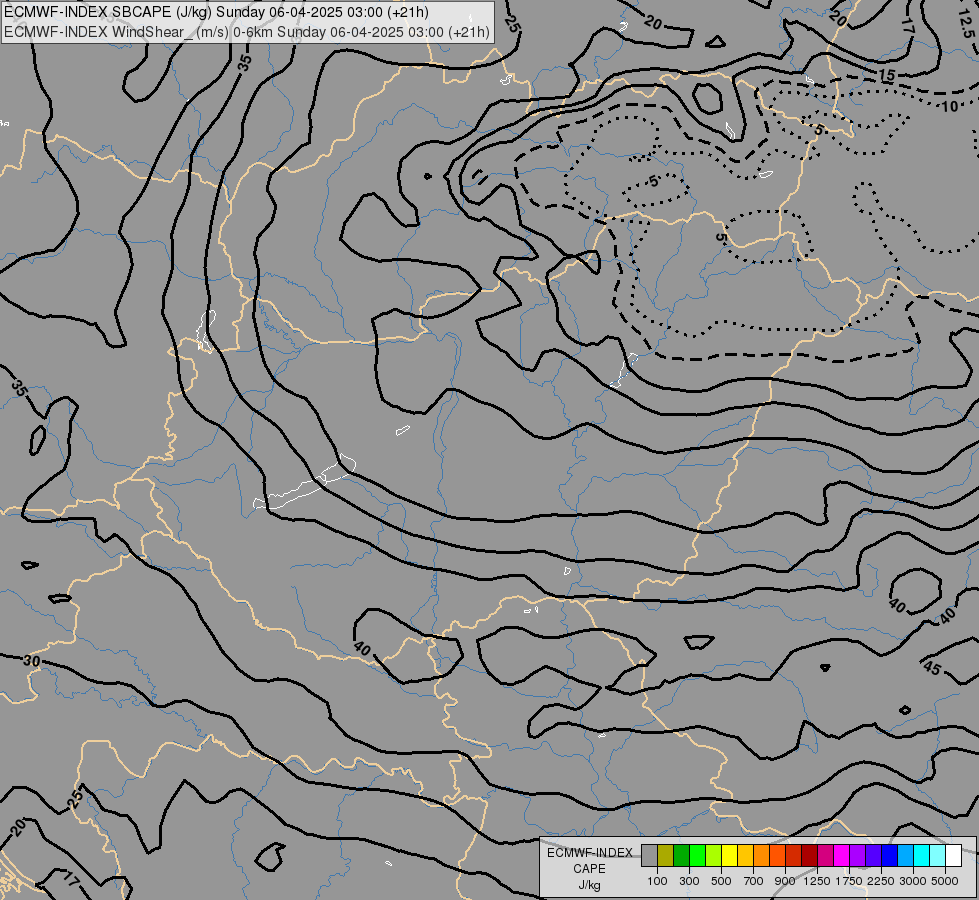Click the J/kg unit label in legend
This screenshot has width=979, height=900.
(589, 885)
